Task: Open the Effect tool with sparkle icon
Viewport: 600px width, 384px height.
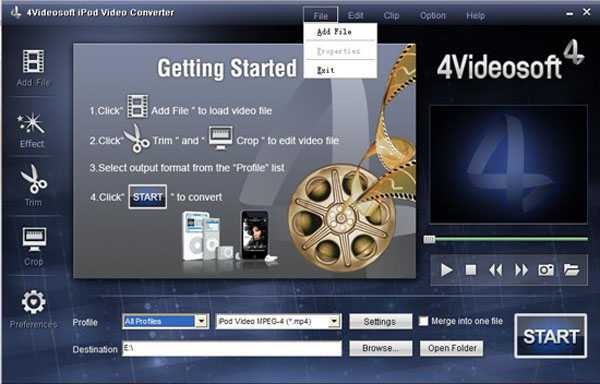Action: 31,123
